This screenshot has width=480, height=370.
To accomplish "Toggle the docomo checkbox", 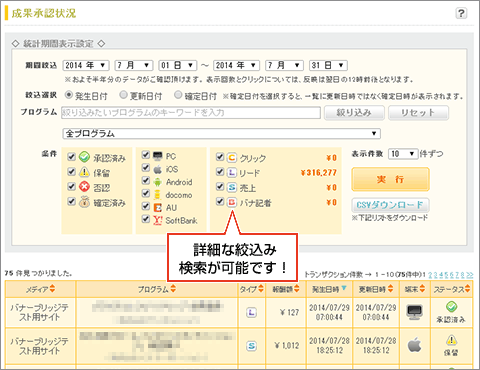I will tap(146, 193).
